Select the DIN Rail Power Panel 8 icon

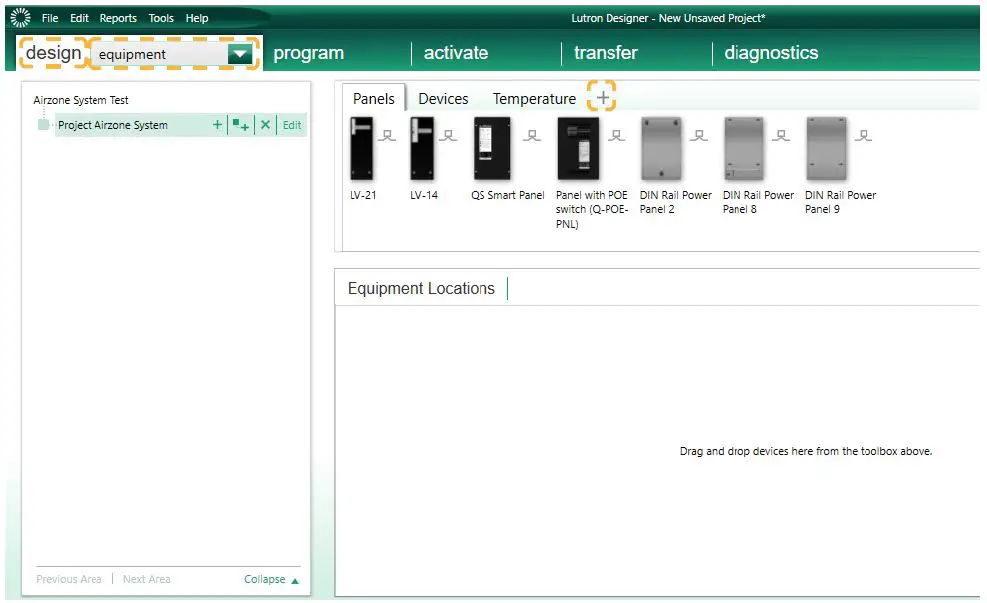click(742, 150)
